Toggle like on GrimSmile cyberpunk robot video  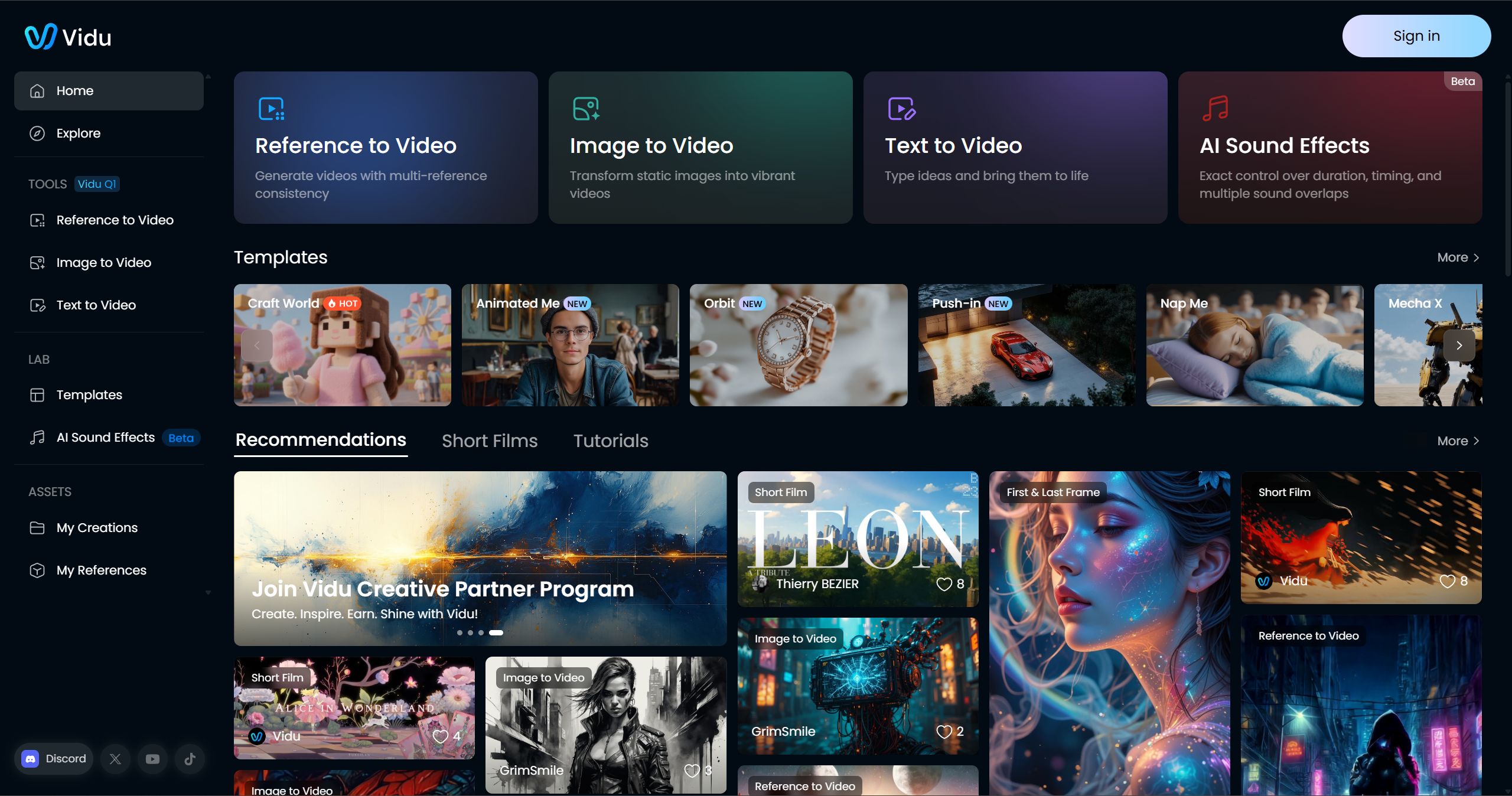pos(944,732)
